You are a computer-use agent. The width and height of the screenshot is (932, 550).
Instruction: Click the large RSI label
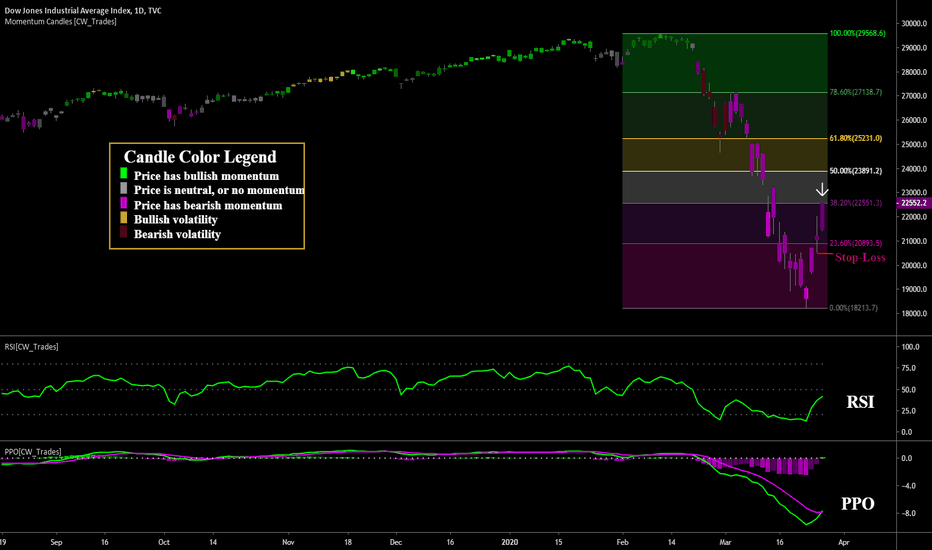(860, 403)
